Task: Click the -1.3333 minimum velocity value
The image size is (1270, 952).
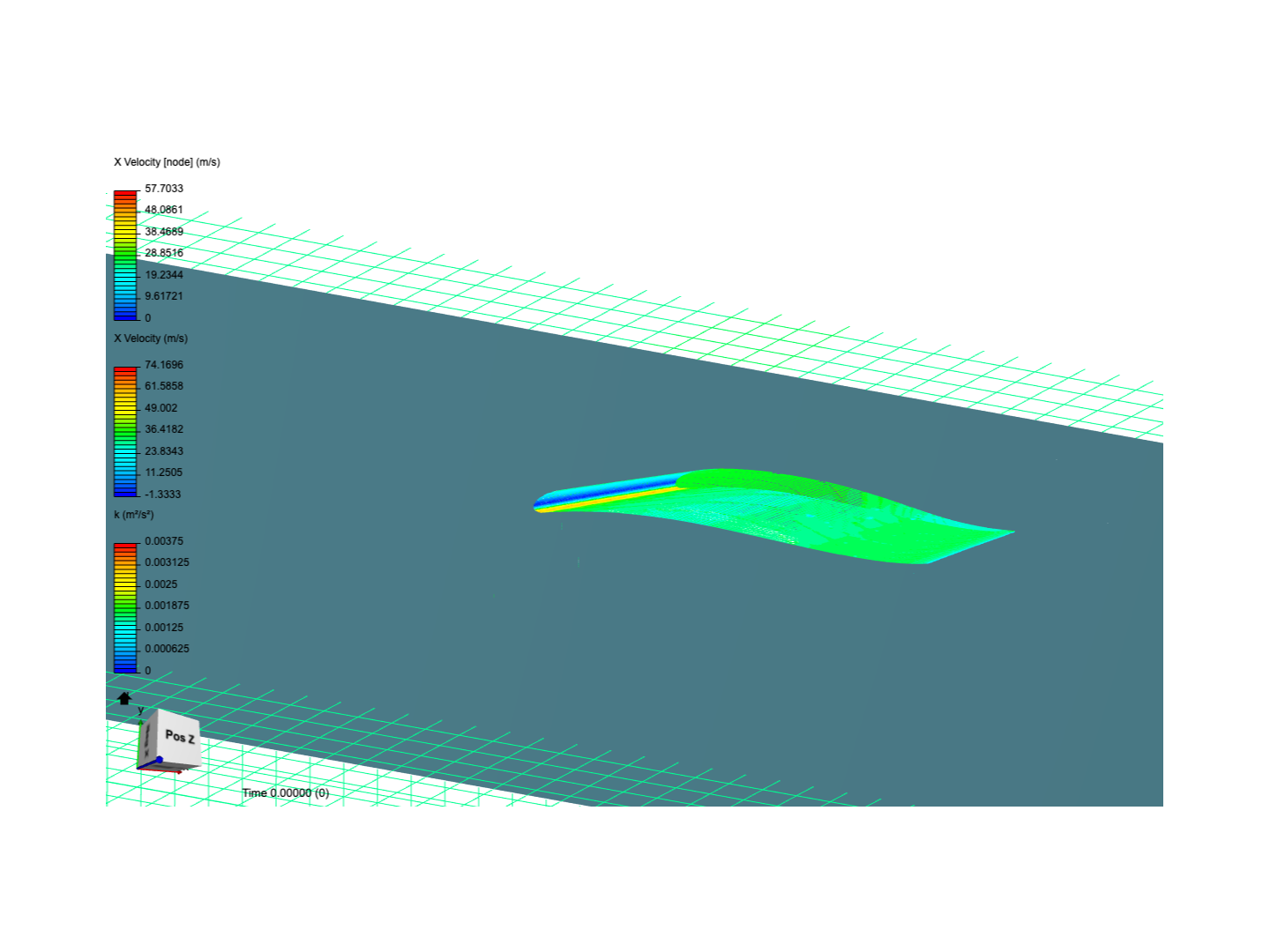Action: point(164,495)
